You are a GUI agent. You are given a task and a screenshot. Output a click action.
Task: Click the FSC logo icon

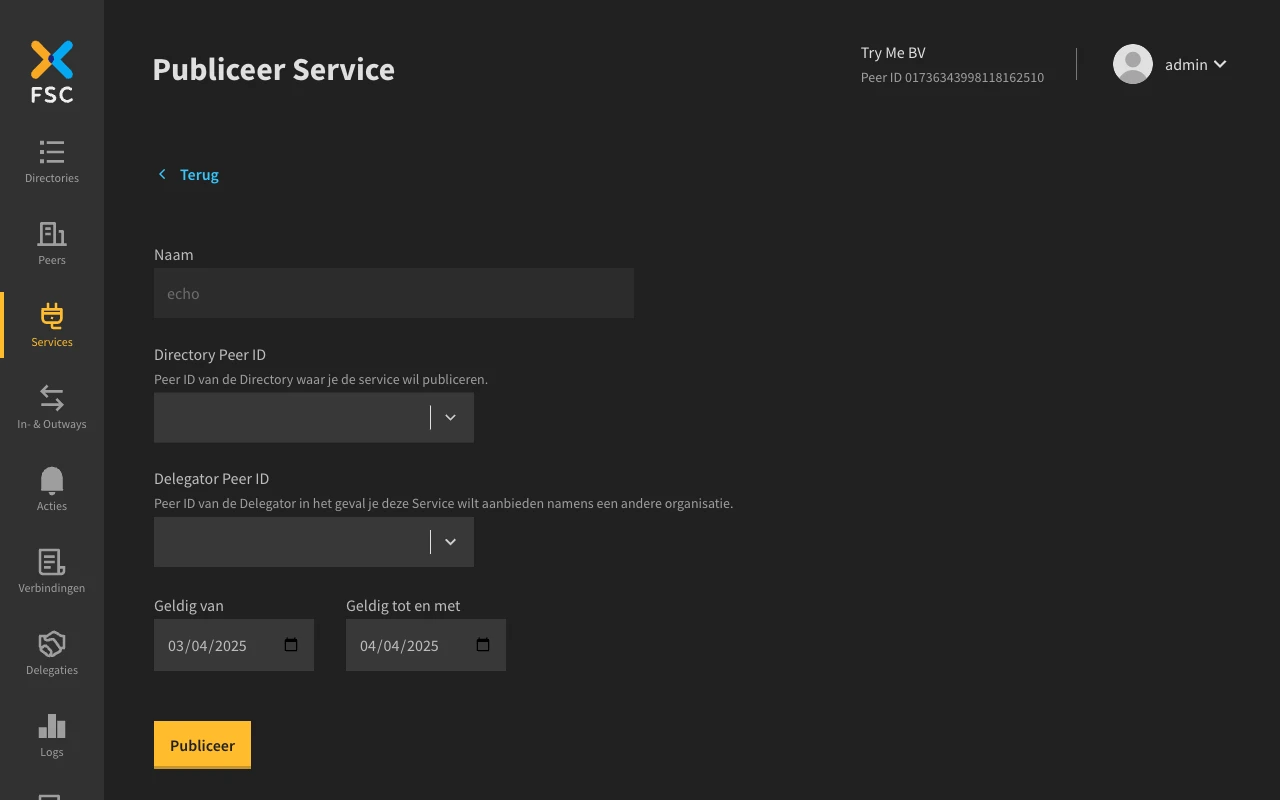coord(52,72)
